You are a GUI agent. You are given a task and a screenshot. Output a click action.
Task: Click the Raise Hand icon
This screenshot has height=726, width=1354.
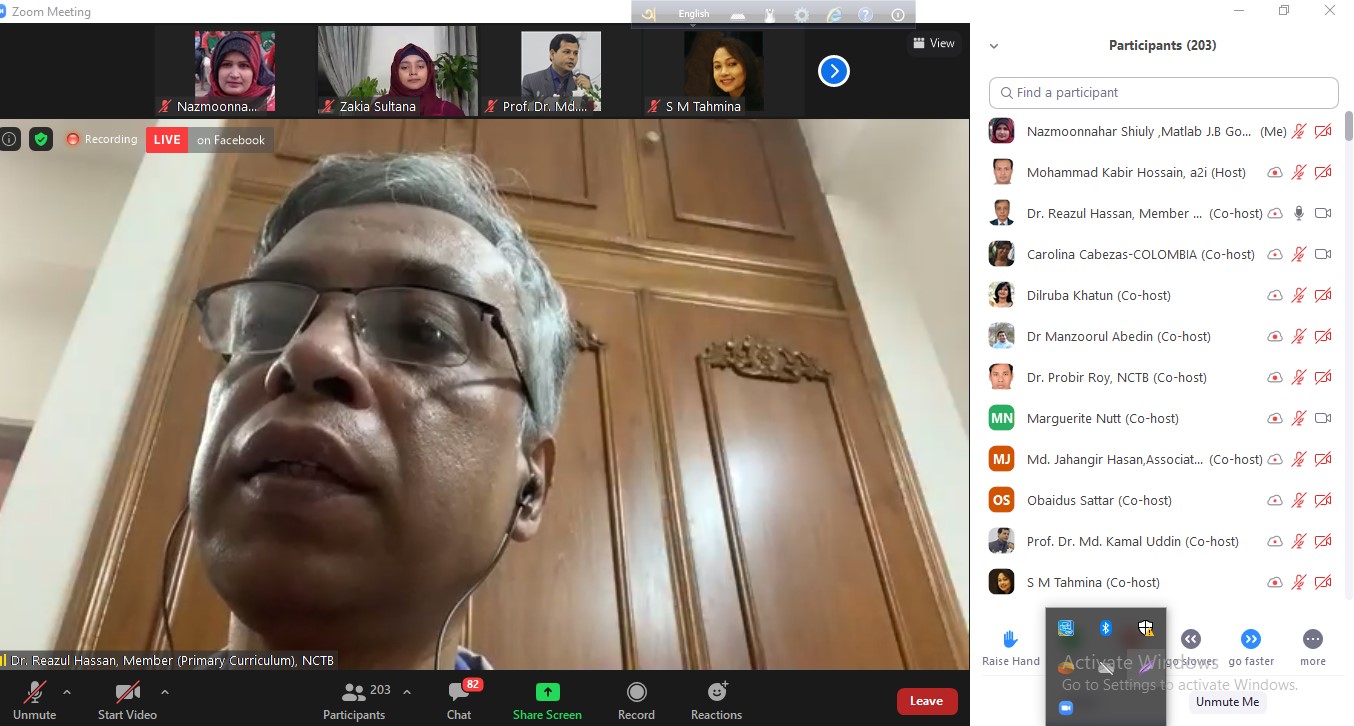pyautogui.click(x=1010, y=639)
